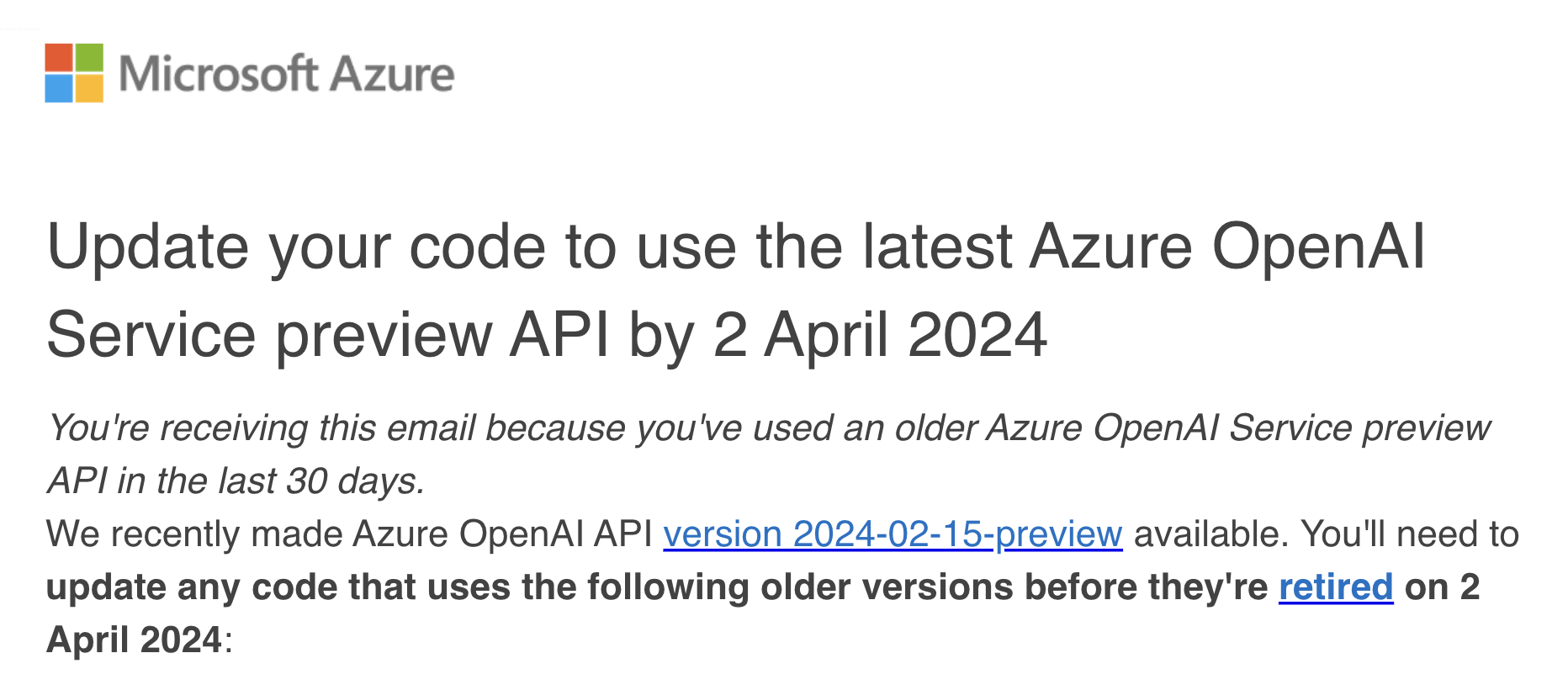
Task: Follow the bold "retired" hyperlink
Action: click(1335, 587)
